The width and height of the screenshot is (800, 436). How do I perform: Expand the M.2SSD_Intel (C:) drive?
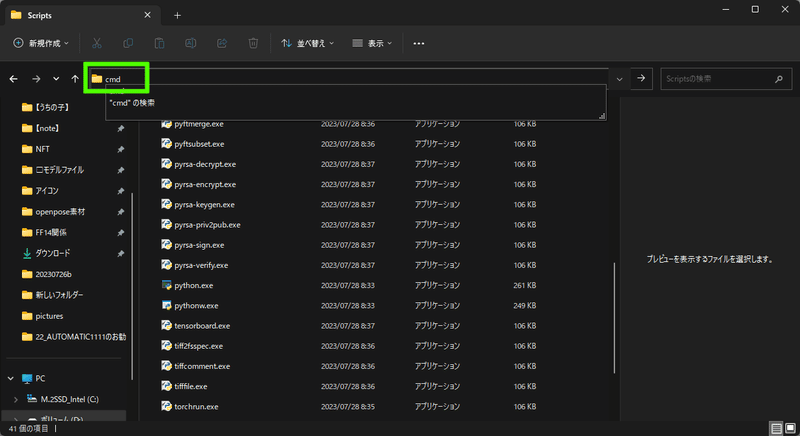[16, 399]
